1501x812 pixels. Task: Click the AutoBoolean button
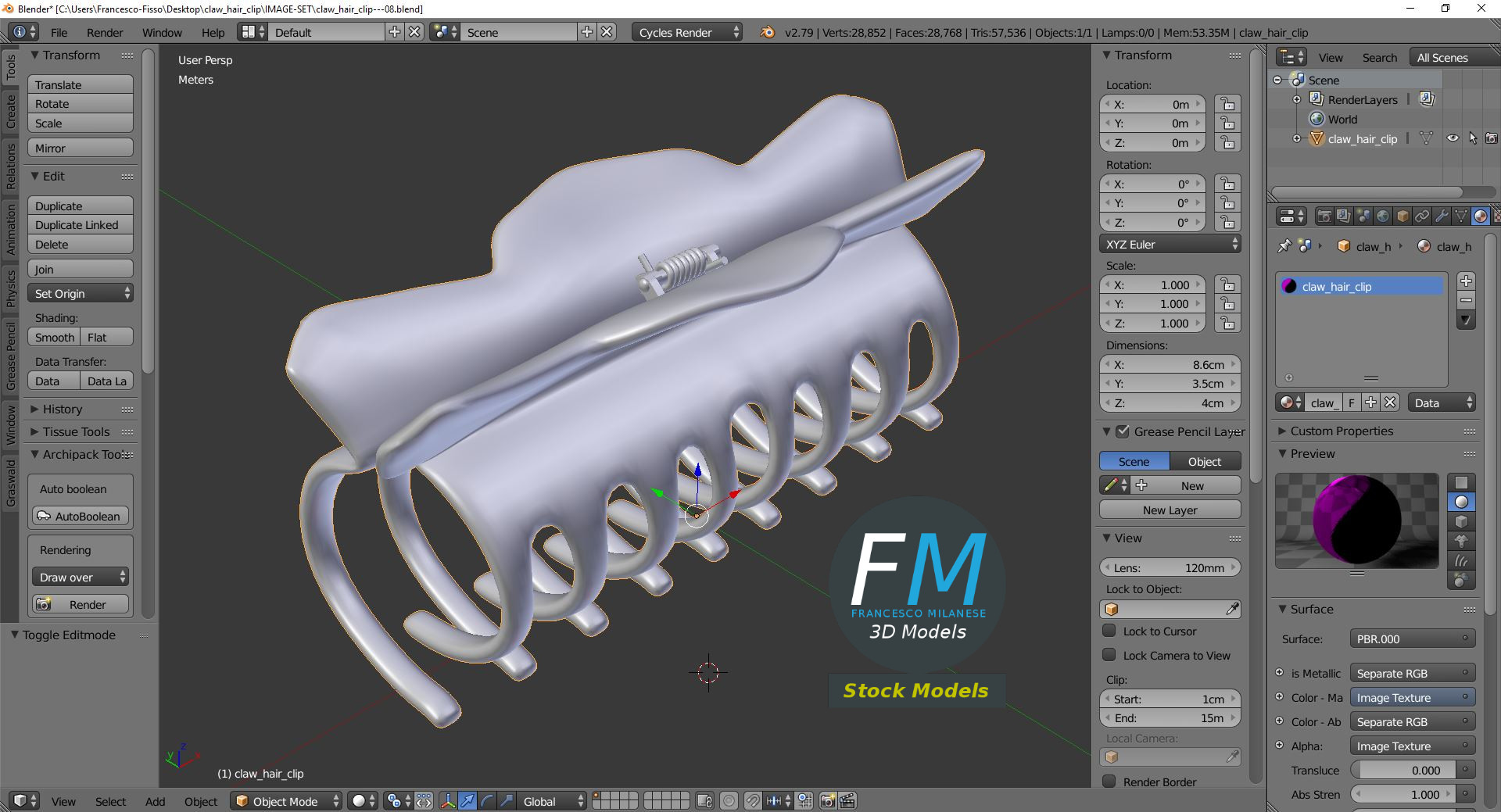click(81, 517)
